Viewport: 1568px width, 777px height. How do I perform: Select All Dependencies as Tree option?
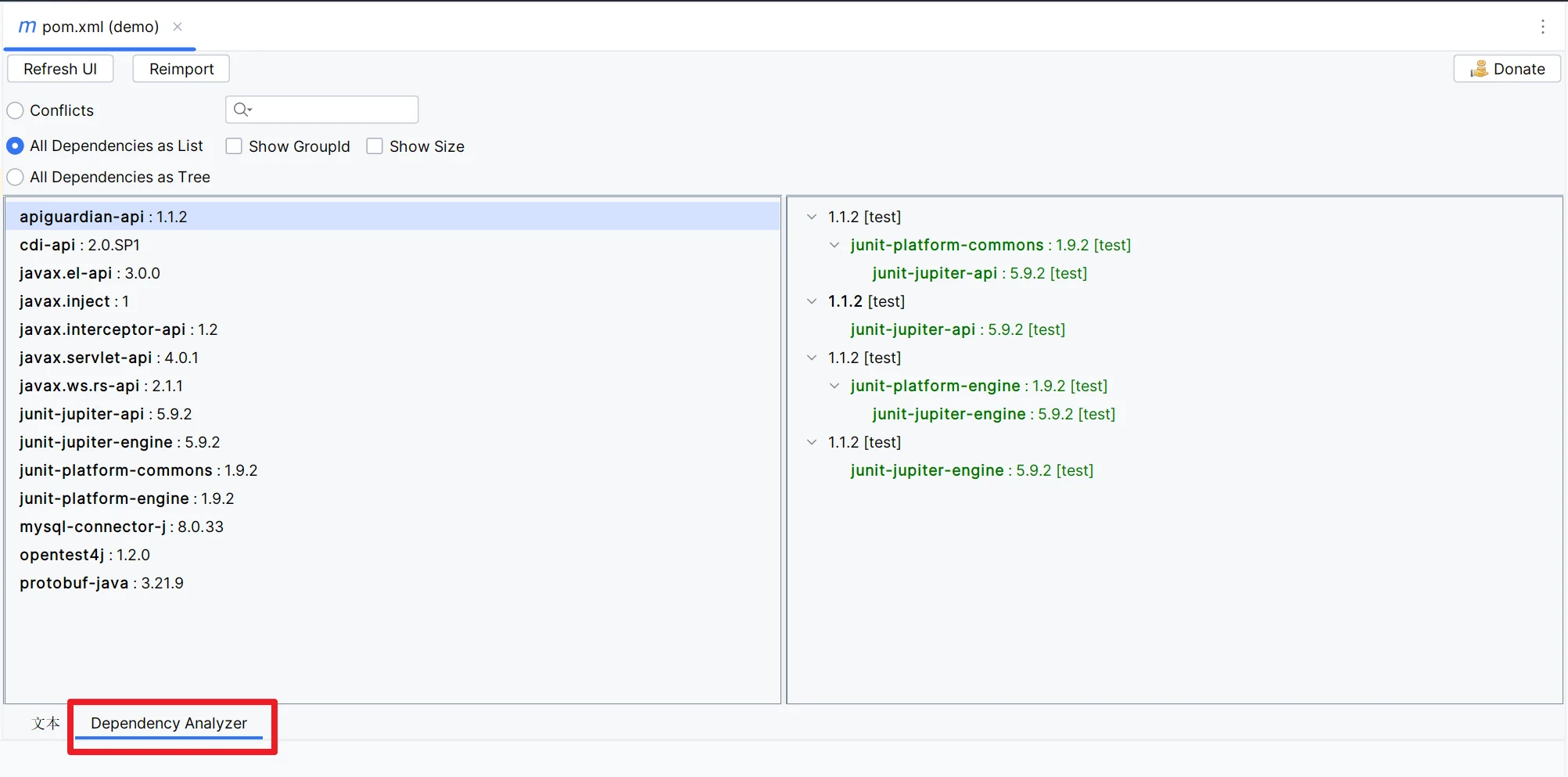[16, 178]
